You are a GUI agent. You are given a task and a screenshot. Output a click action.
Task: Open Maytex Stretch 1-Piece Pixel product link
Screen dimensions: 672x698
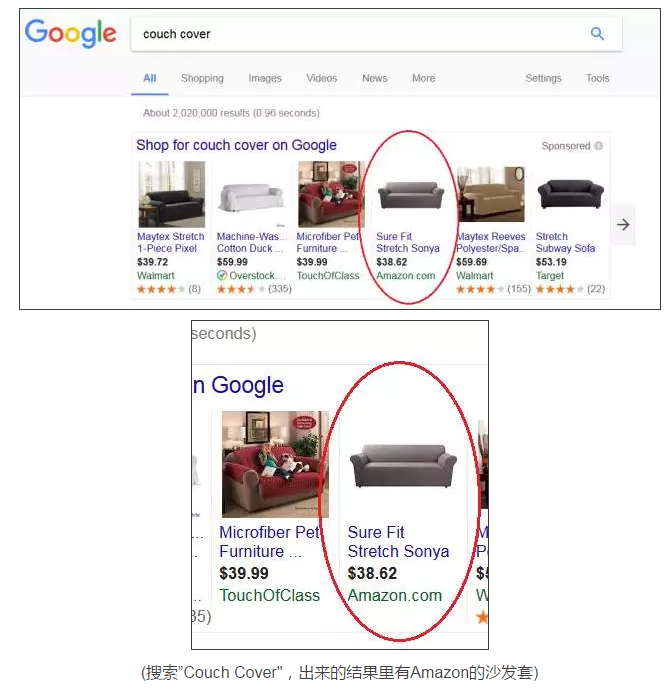point(170,242)
